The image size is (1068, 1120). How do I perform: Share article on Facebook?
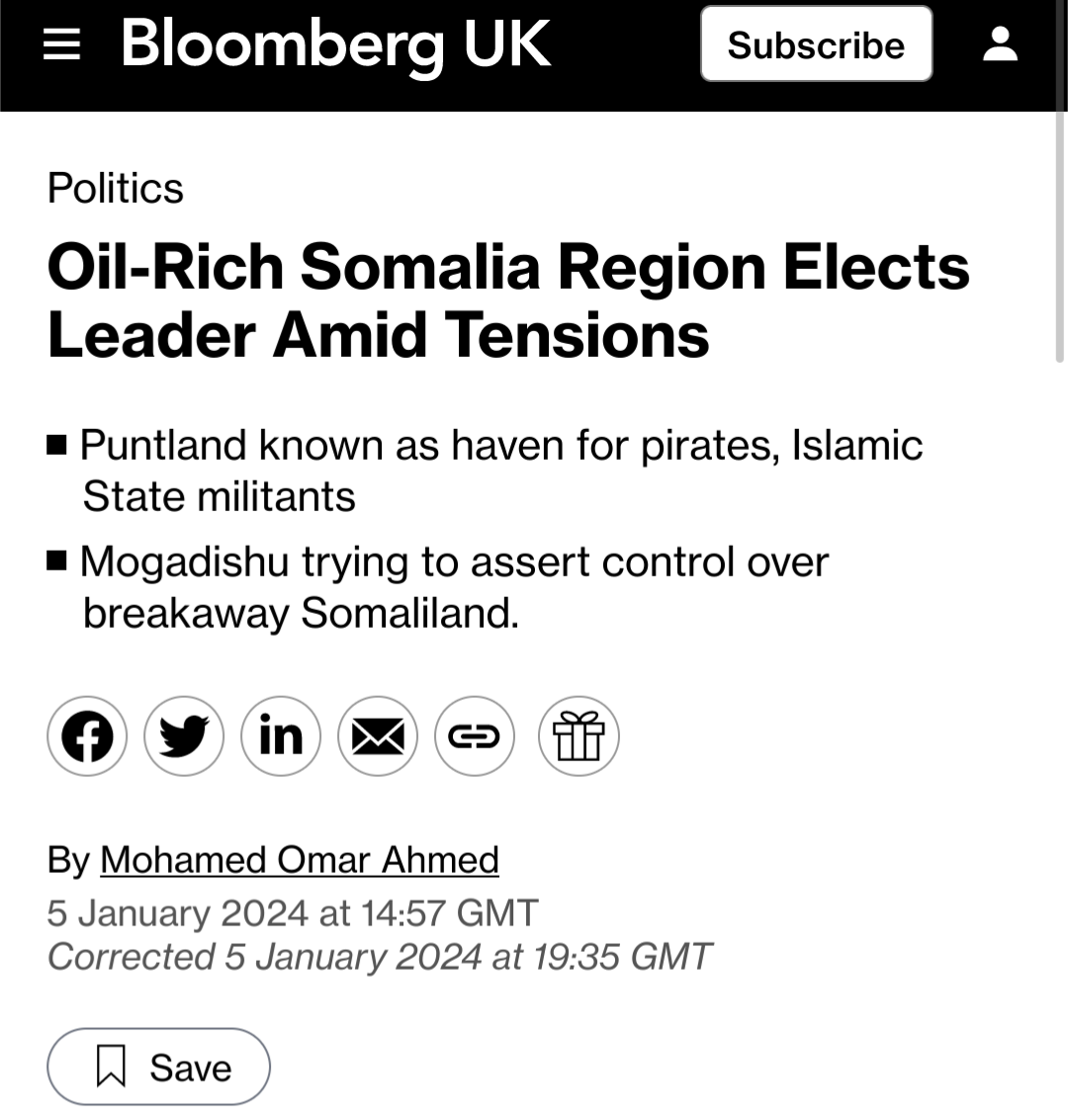pos(87,735)
